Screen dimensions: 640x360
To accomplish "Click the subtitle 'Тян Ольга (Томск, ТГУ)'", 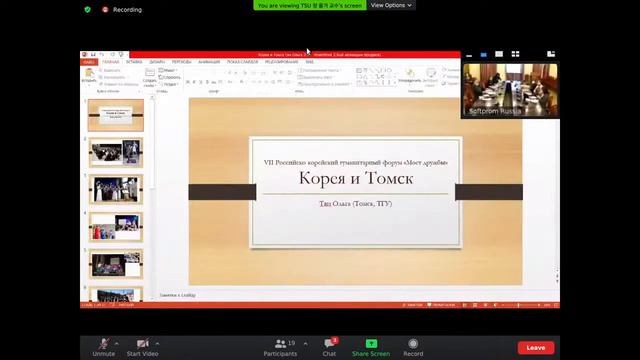I will [356, 204].
